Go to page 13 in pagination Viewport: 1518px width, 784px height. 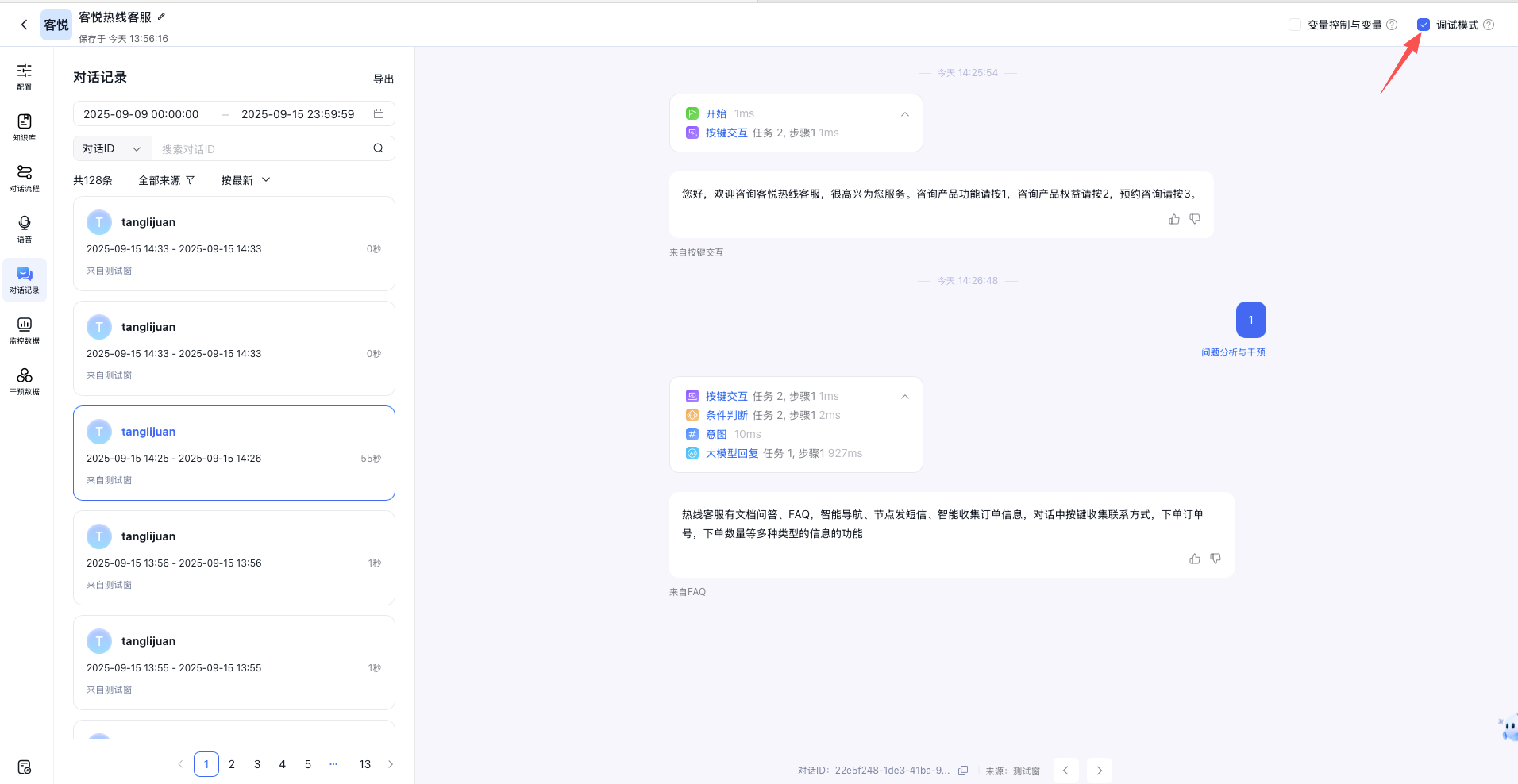coord(364,763)
